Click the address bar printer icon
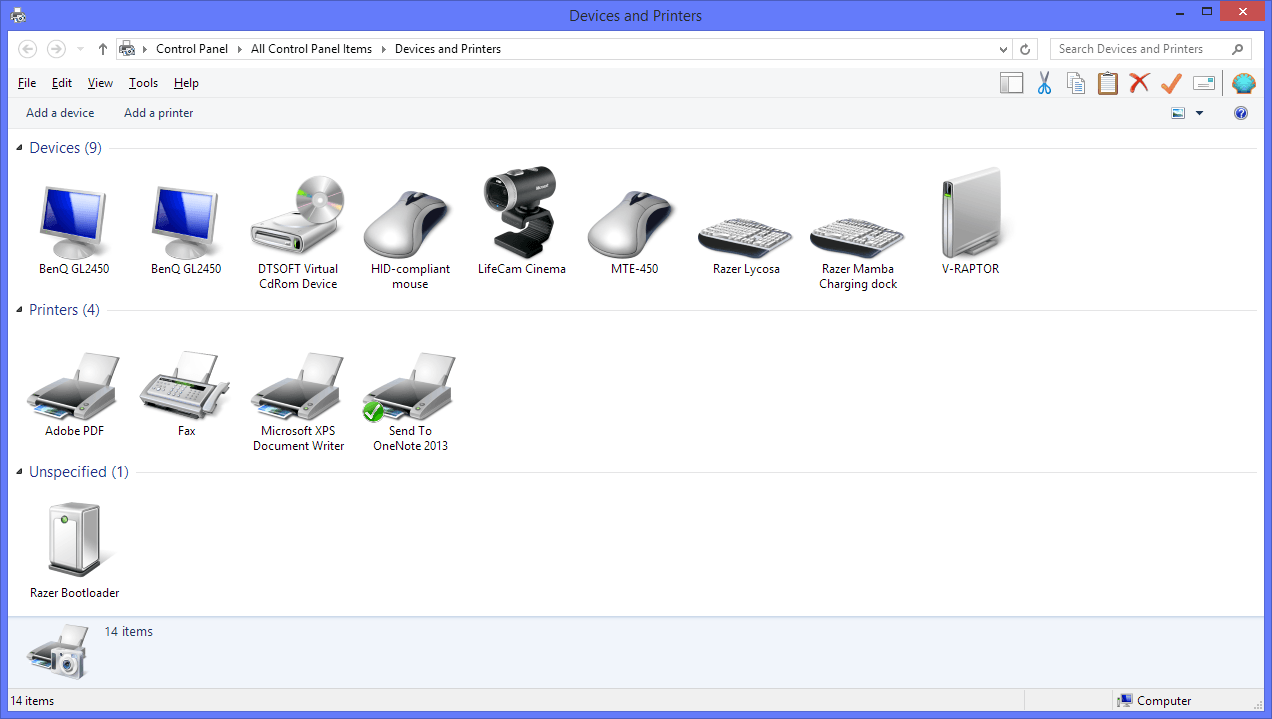This screenshot has height=719, width=1272. tap(127, 49)
